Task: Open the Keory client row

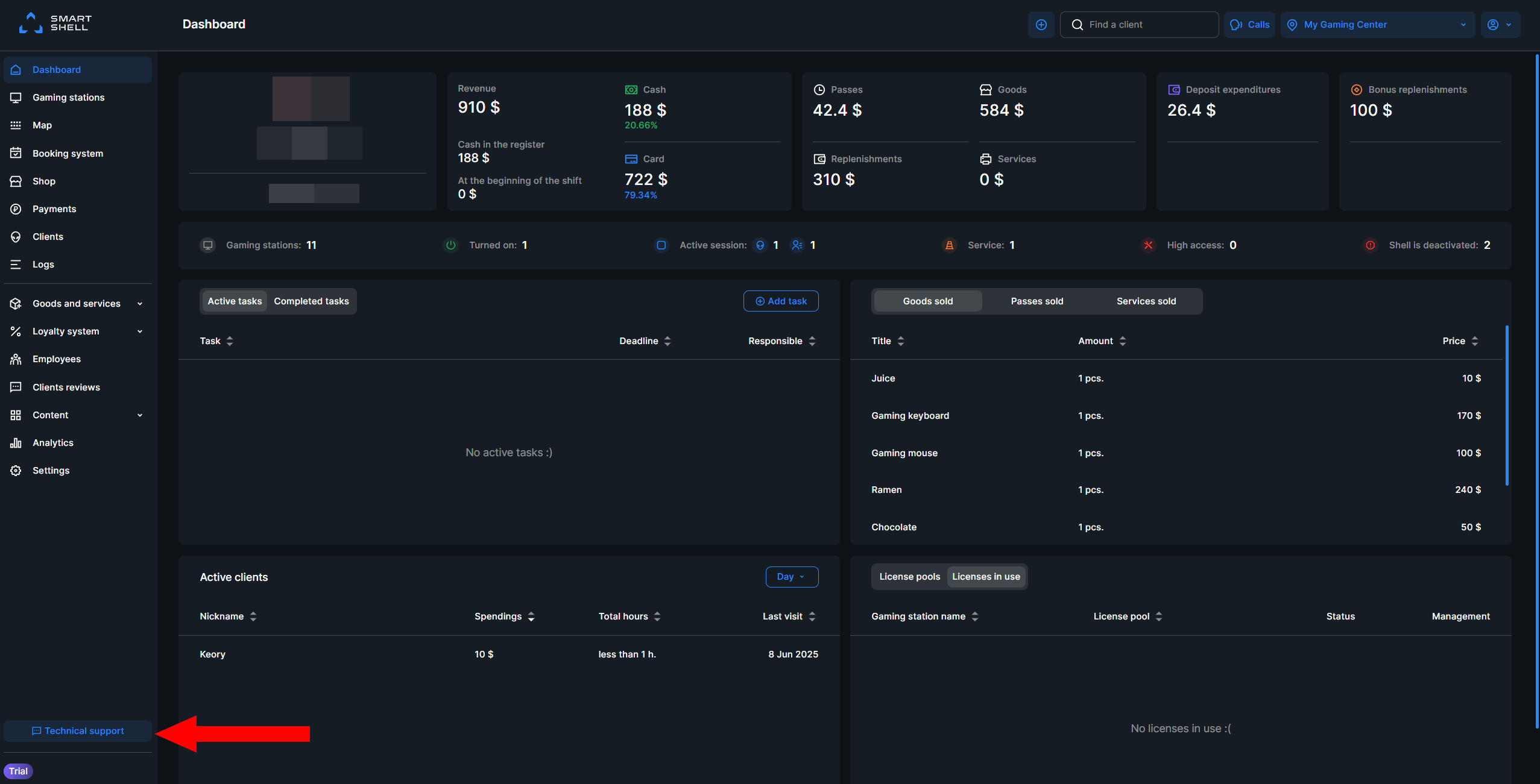Action: click(508, 654)
